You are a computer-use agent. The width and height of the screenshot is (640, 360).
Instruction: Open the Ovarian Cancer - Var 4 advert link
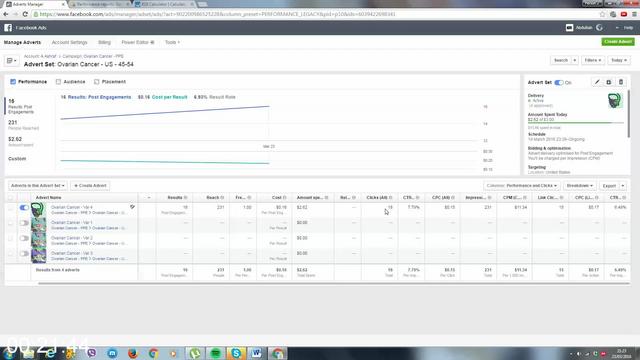(x=72, y=207)
